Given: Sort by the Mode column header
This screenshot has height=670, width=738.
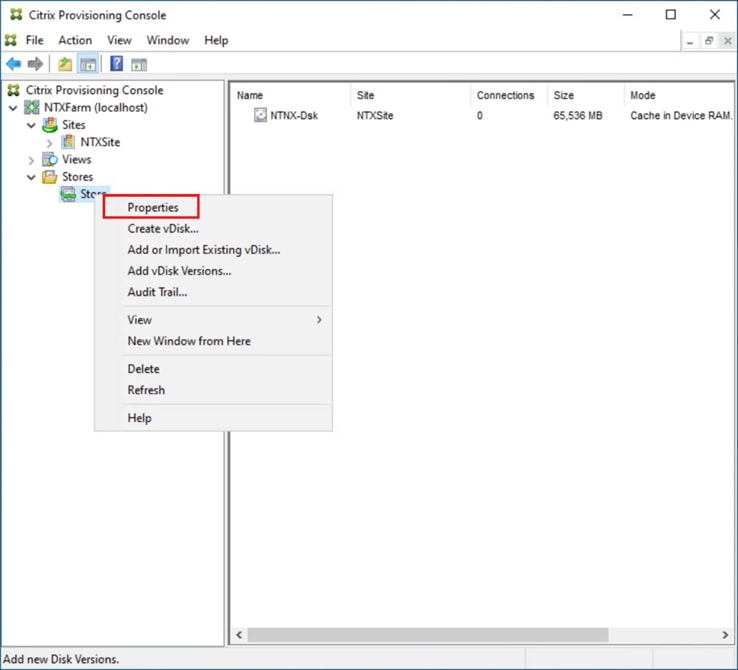Looking at the screenshot, I should (679, 95).
